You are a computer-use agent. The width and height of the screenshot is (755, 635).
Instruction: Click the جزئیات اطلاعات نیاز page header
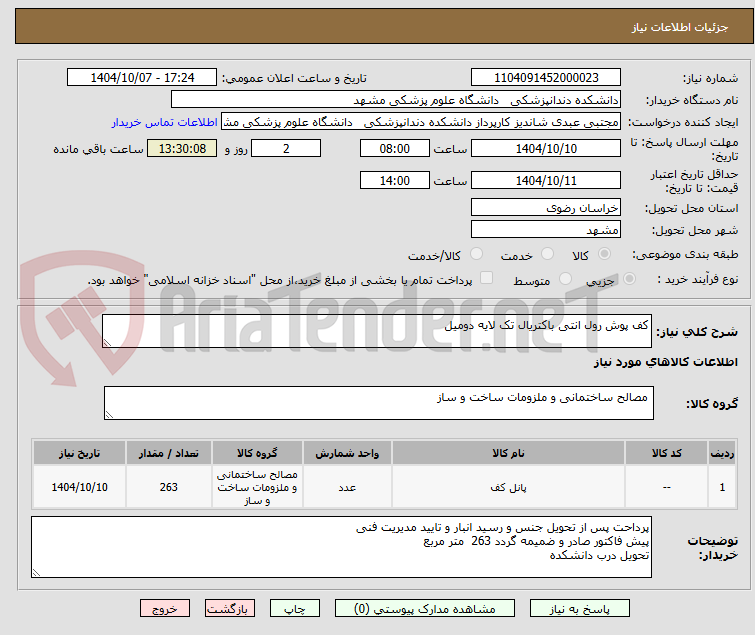click(x=680, y=27)
